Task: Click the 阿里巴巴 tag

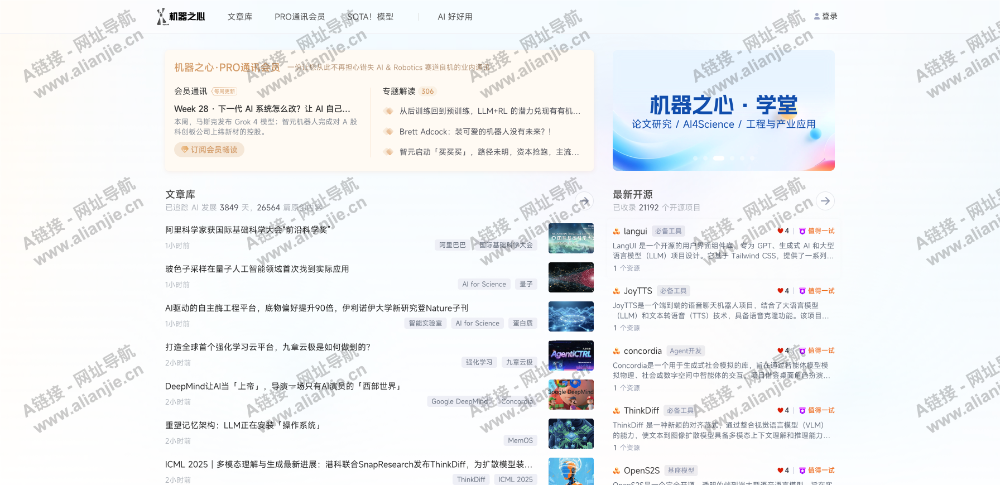Action: 450,245
